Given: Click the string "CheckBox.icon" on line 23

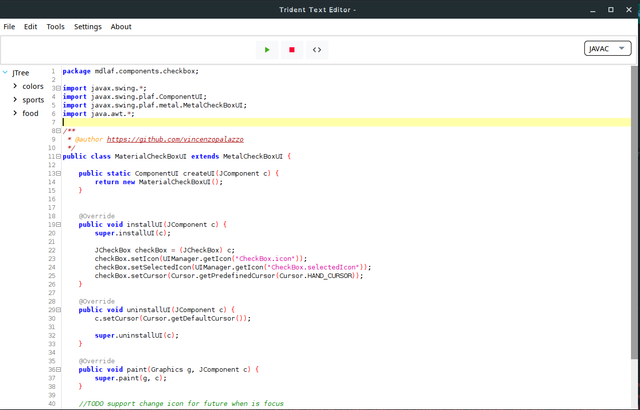Looking at the screenshot, I should click(267, 259).
